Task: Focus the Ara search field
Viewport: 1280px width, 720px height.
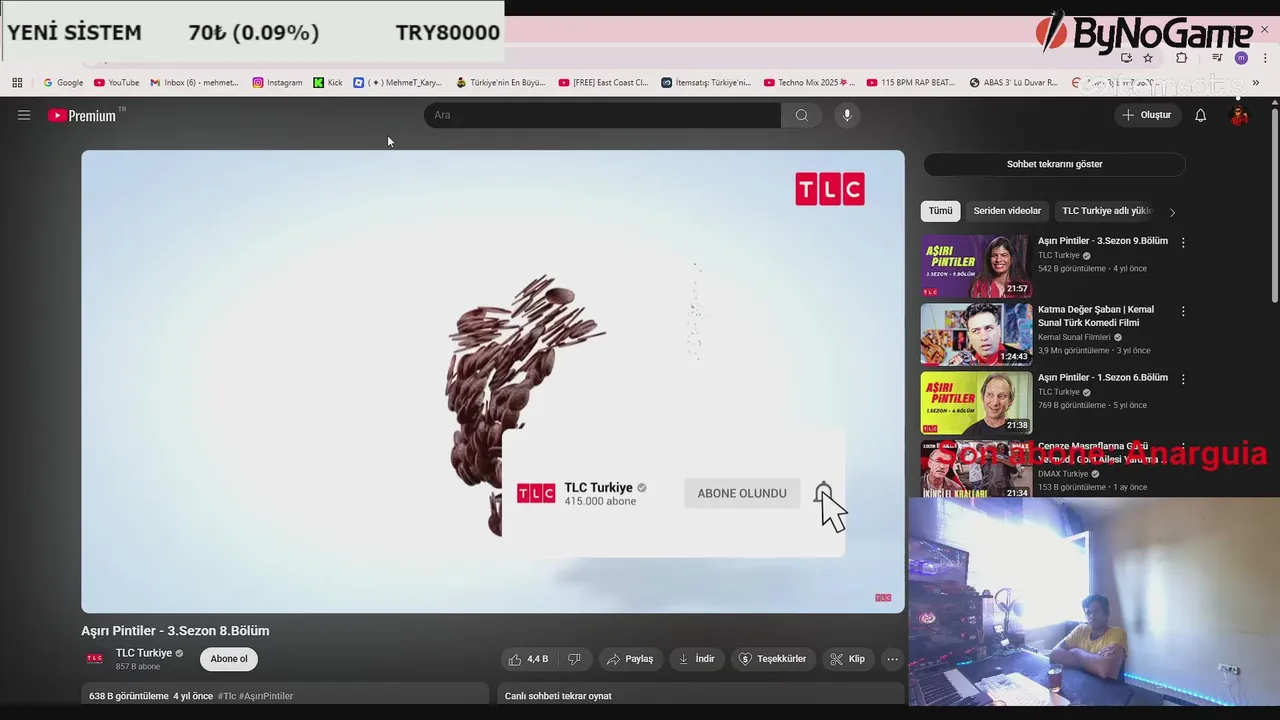Action: [602, 115]
